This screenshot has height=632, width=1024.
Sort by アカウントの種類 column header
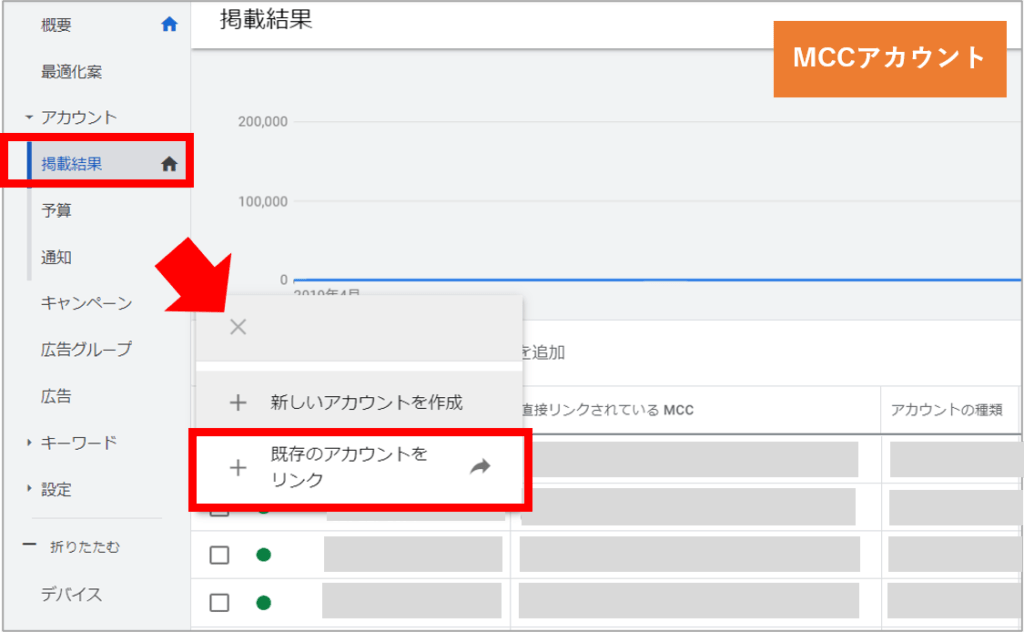[x=946, y=410]
